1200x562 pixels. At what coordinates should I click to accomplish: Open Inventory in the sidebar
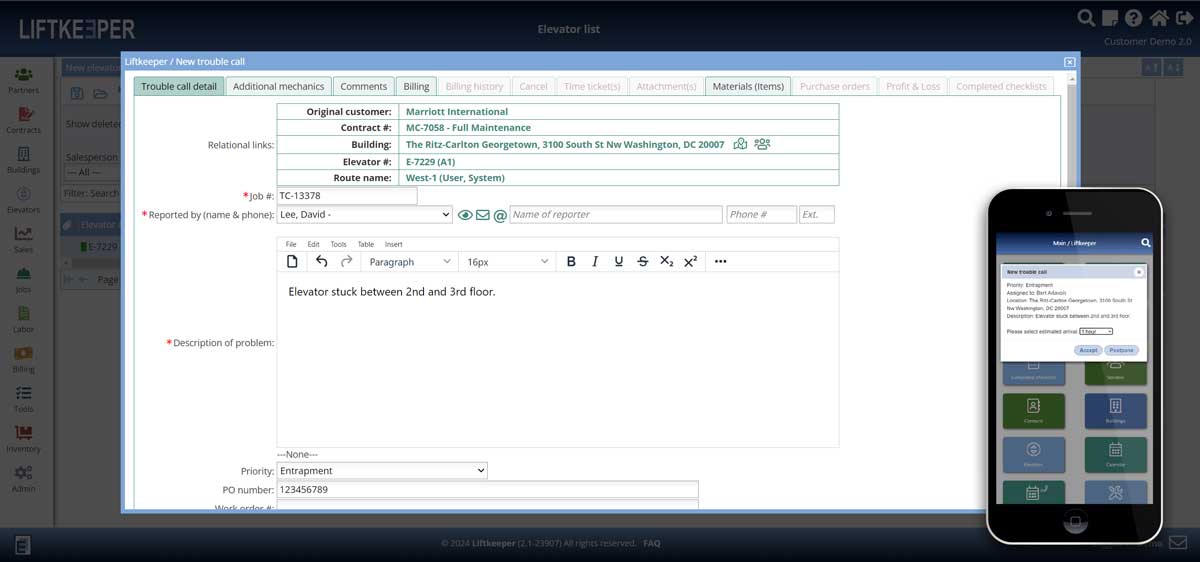23,439
